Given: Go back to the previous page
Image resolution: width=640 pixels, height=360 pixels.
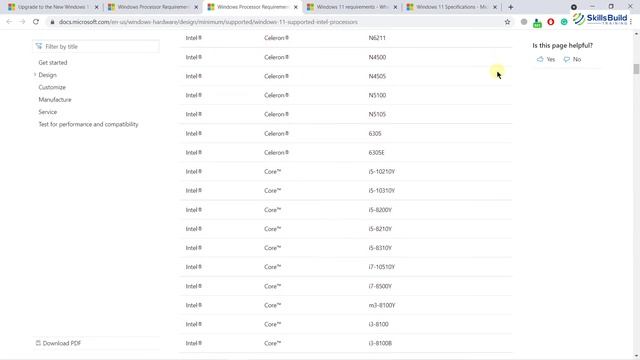Looking at the screenshot, I should click(9, 22).
